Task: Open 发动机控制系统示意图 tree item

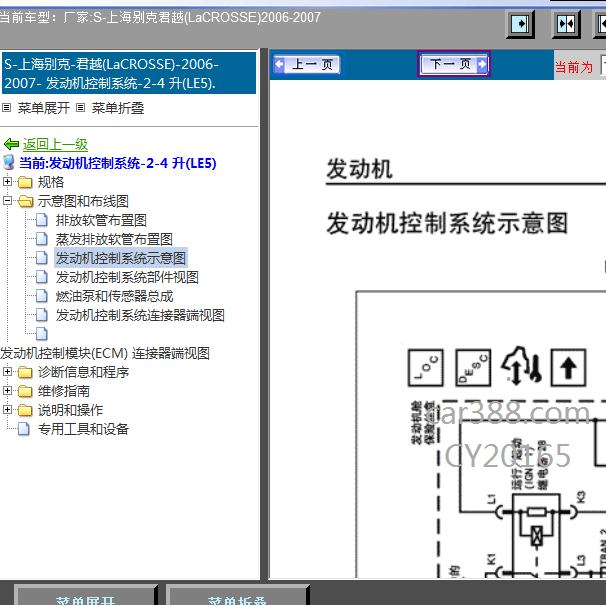Action: point(121,258)
